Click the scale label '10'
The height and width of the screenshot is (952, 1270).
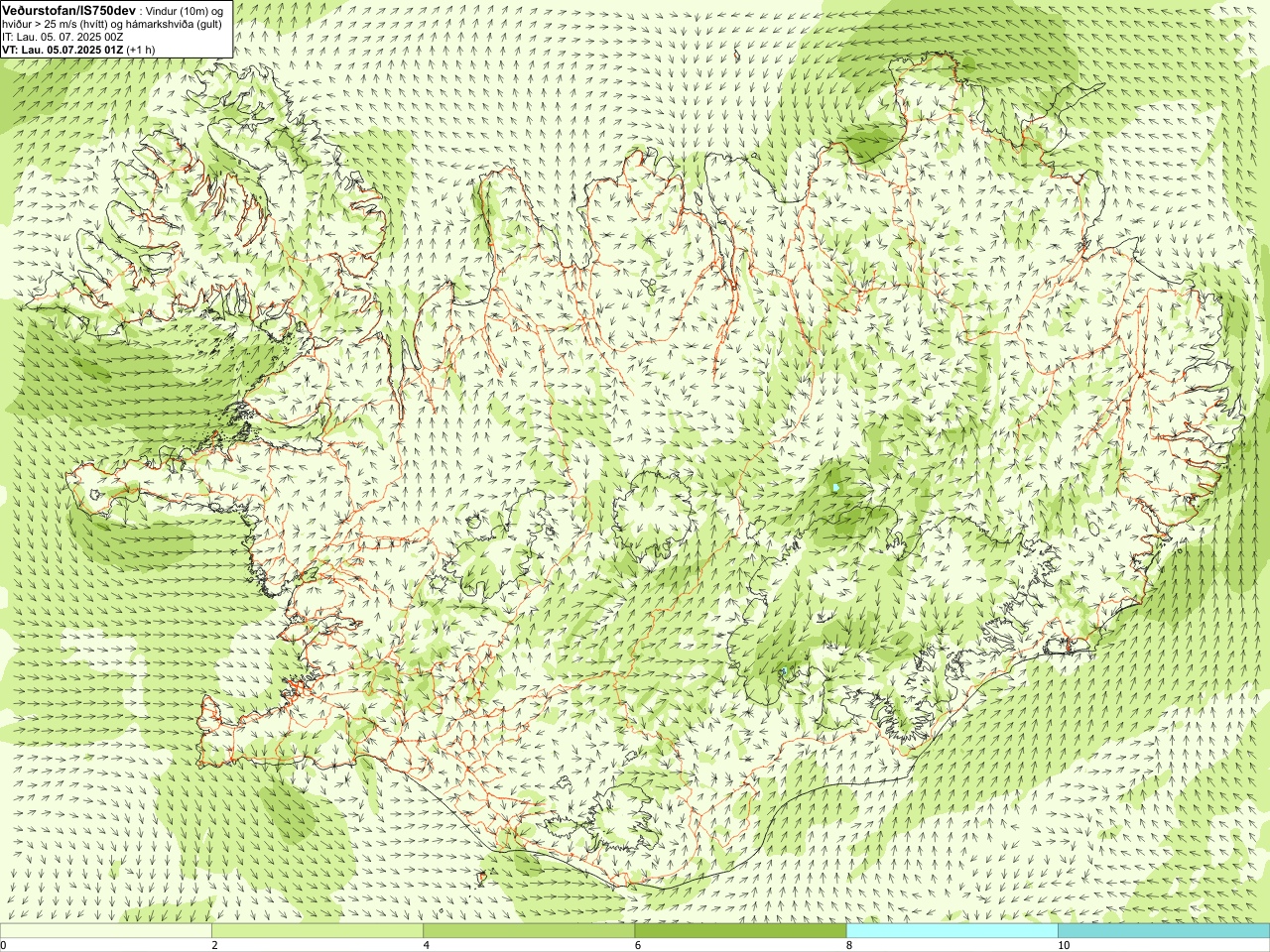point(1063,945)
